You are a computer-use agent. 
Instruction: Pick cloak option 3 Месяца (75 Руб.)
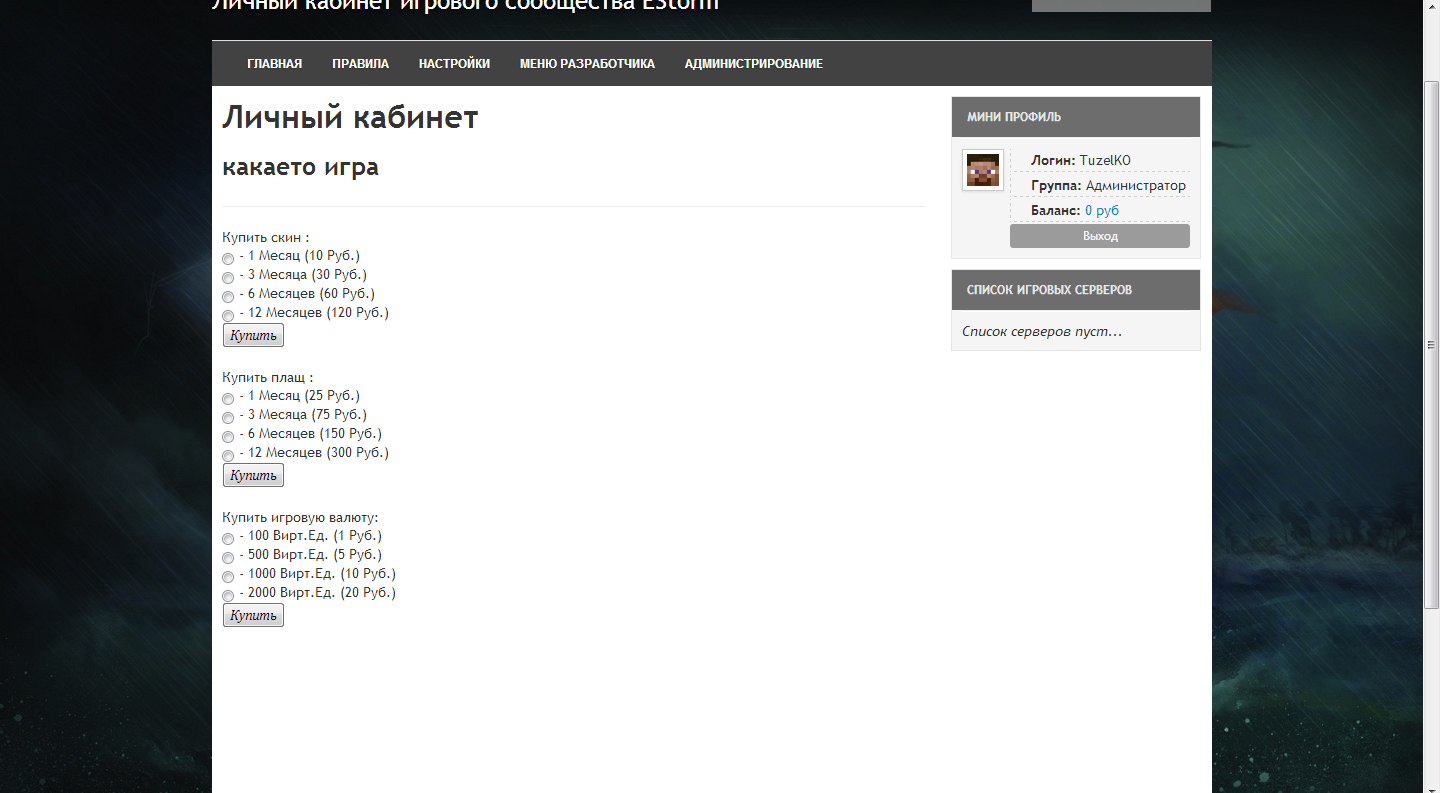[x=228, y=418]
